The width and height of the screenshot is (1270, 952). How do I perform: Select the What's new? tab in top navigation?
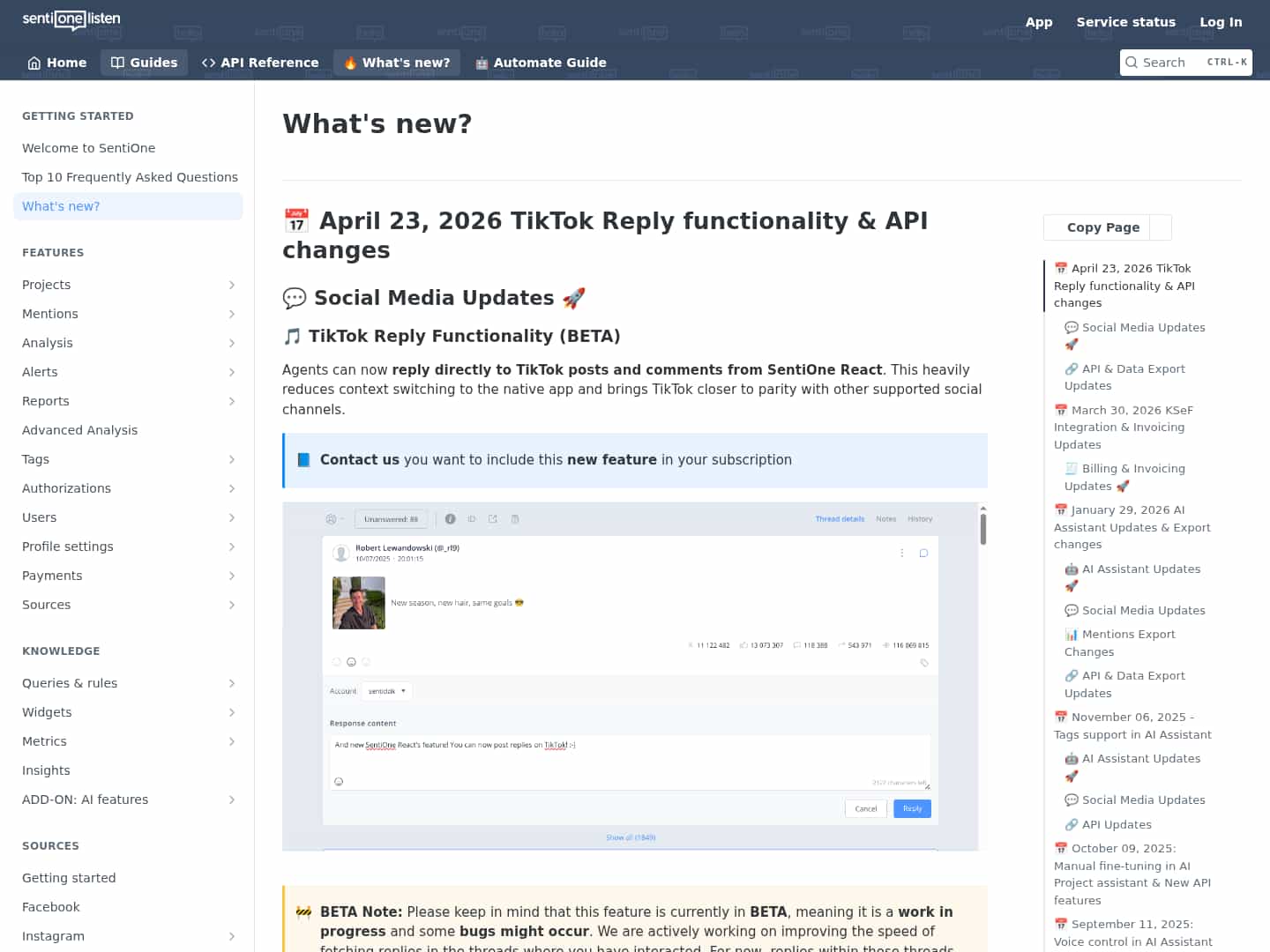coord(397,63)
